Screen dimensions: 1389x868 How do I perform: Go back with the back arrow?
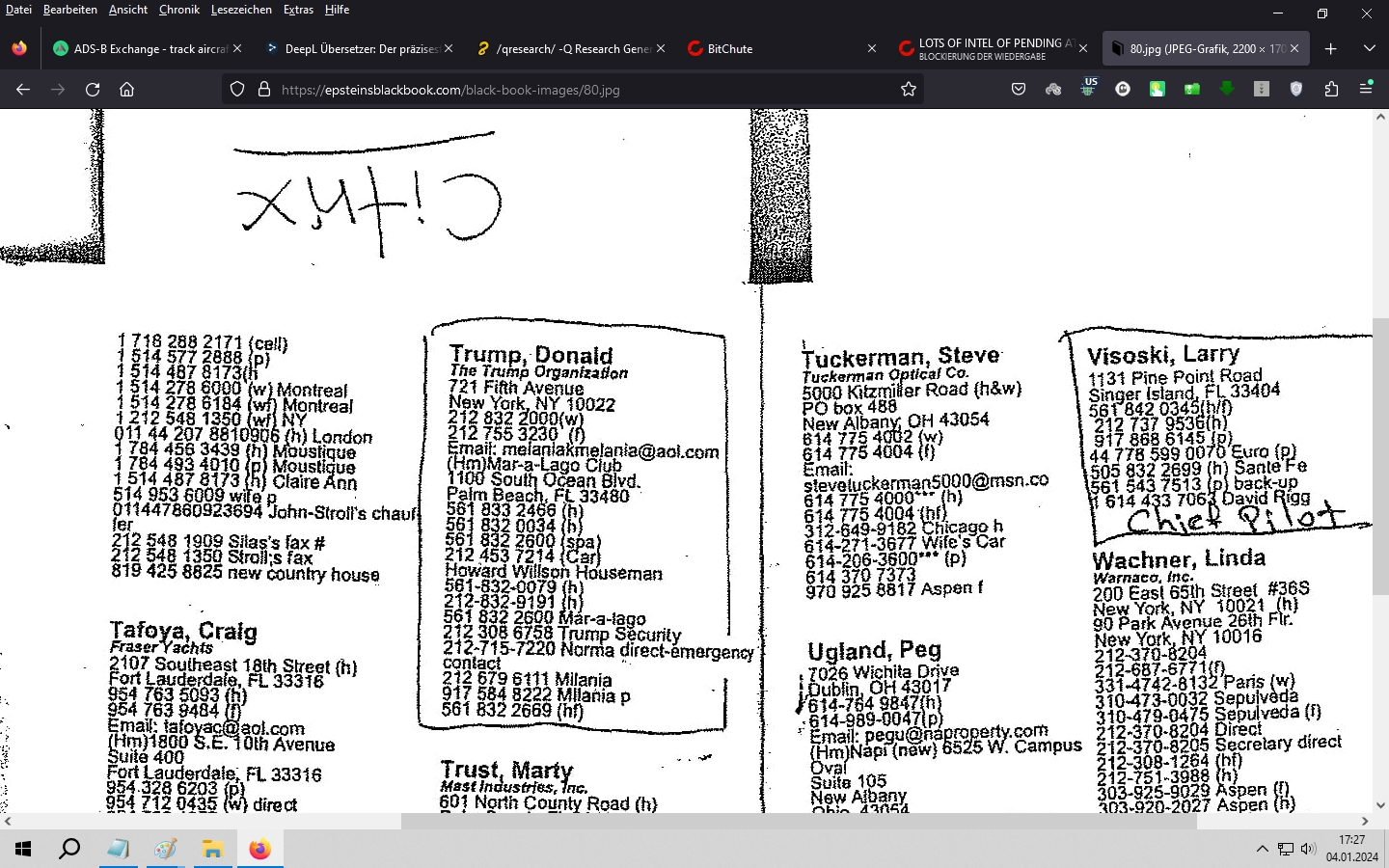pyautogui.click(x=23, y=89)
